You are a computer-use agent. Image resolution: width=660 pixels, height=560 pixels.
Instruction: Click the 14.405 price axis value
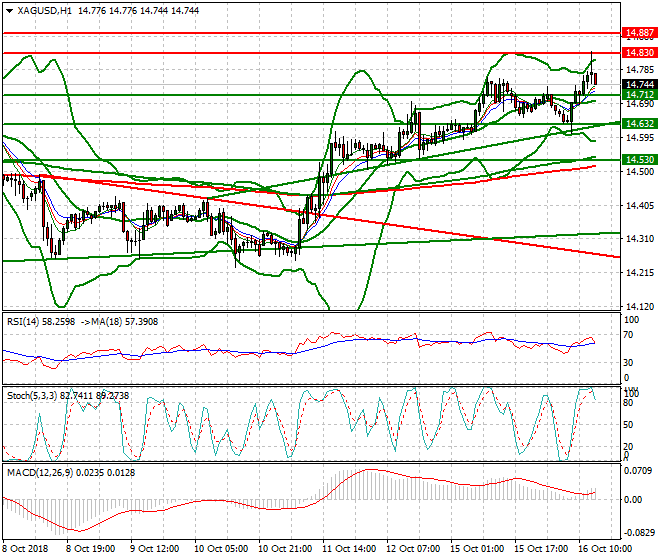click(x=640, y=205)
